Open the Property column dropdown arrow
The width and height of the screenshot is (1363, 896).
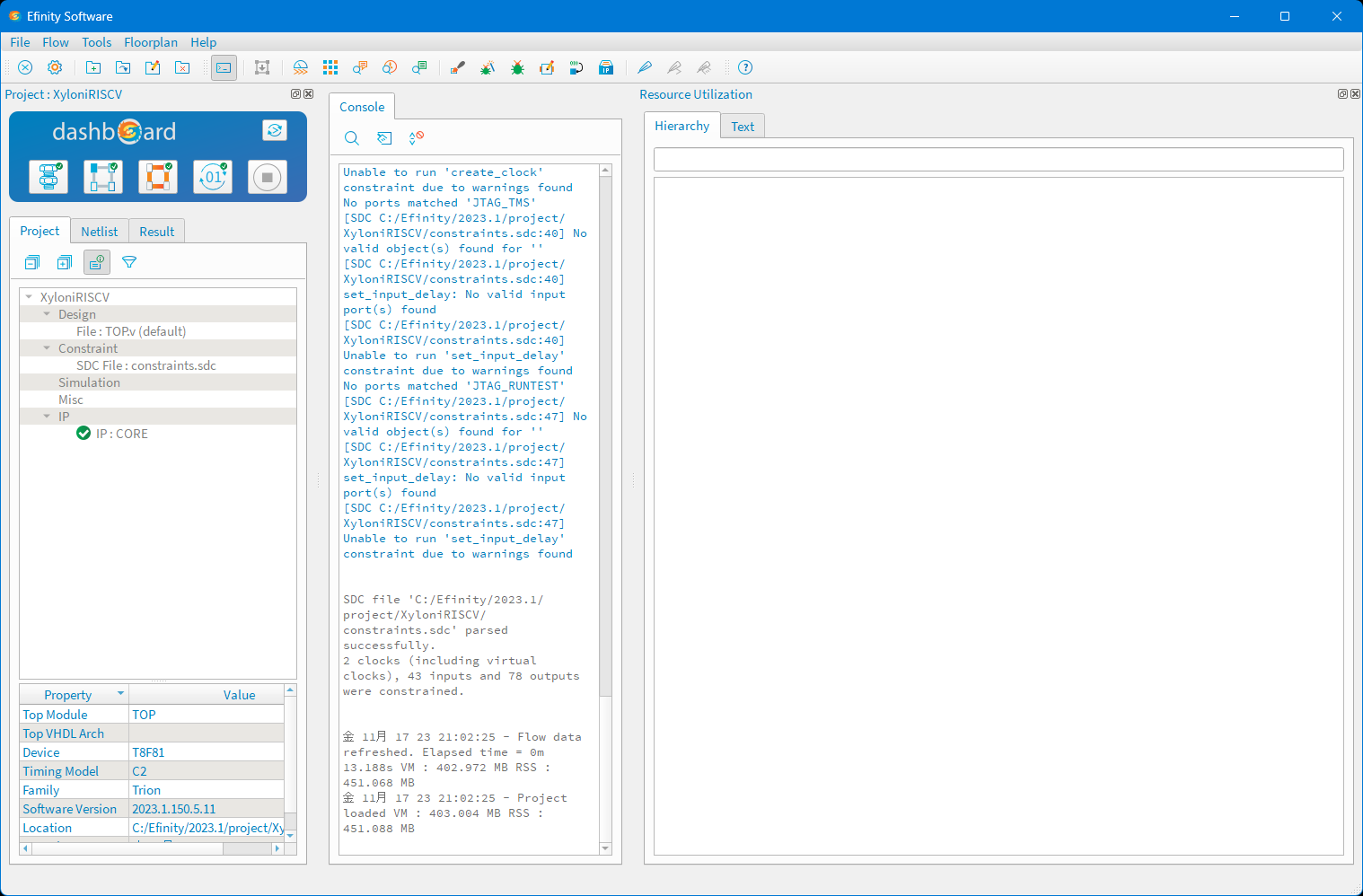120,694
